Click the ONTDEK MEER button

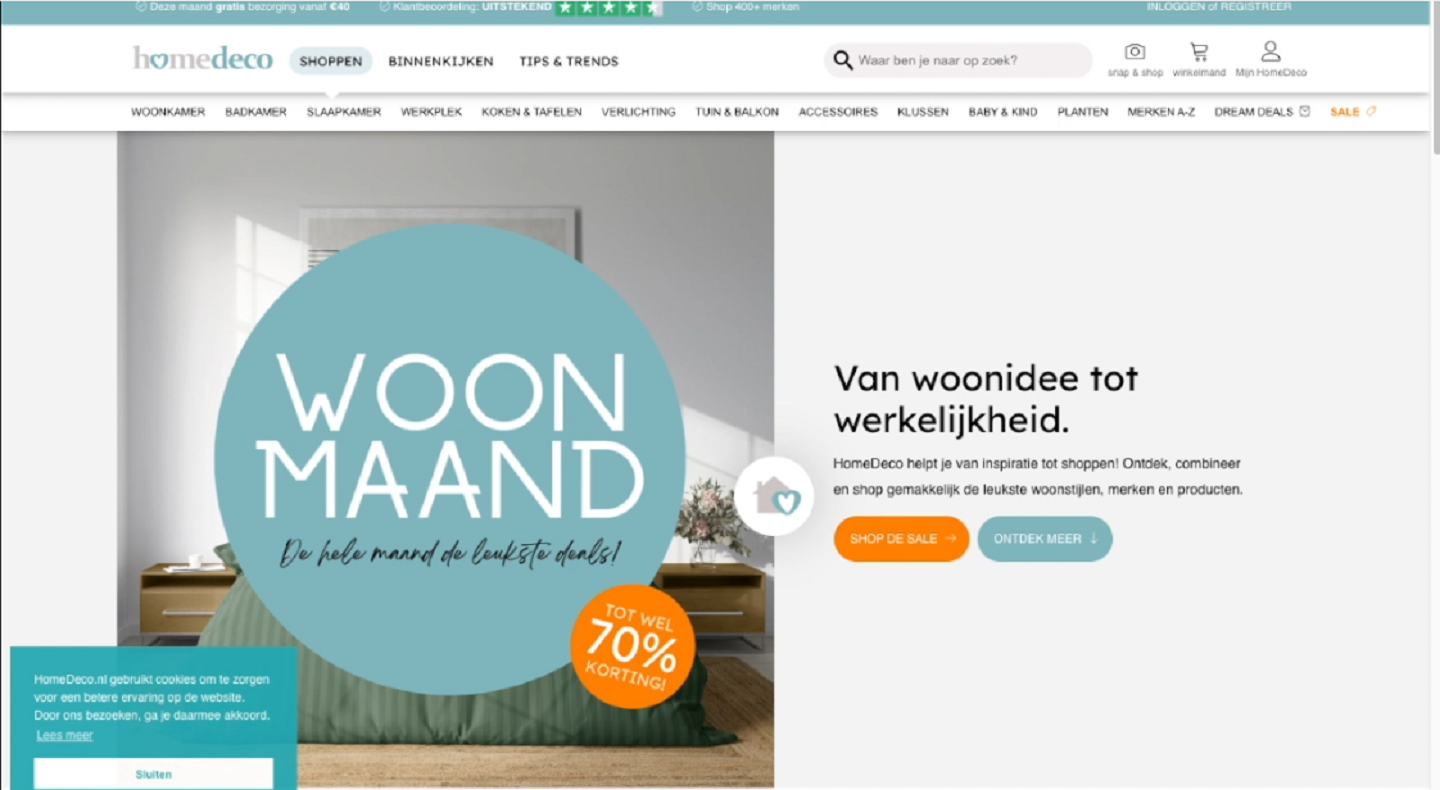click(x=1045, y=538)
